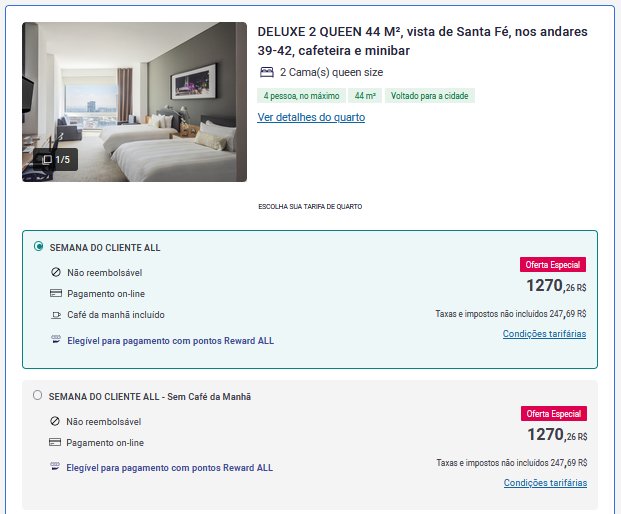The width and height of the screenshot is (621, 514).
Task: Open Condições tarifárias for the first rate
Action: pyautogui.click(x=544, y=334)
